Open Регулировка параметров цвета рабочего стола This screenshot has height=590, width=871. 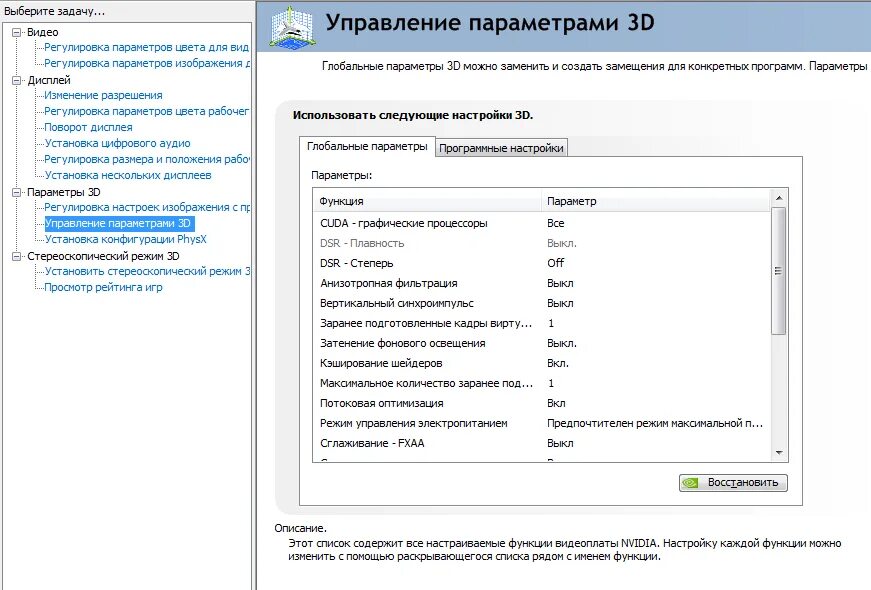(147, 111)
